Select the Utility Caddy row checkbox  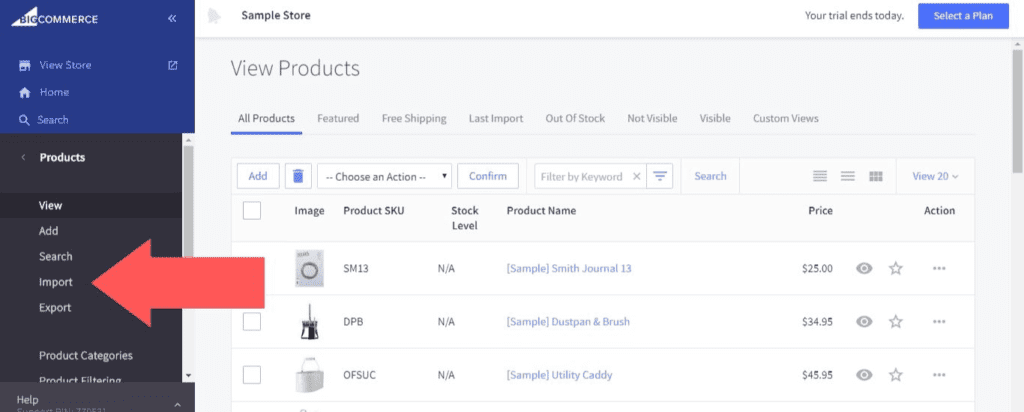pyautogui.click(x=251, y=375)
